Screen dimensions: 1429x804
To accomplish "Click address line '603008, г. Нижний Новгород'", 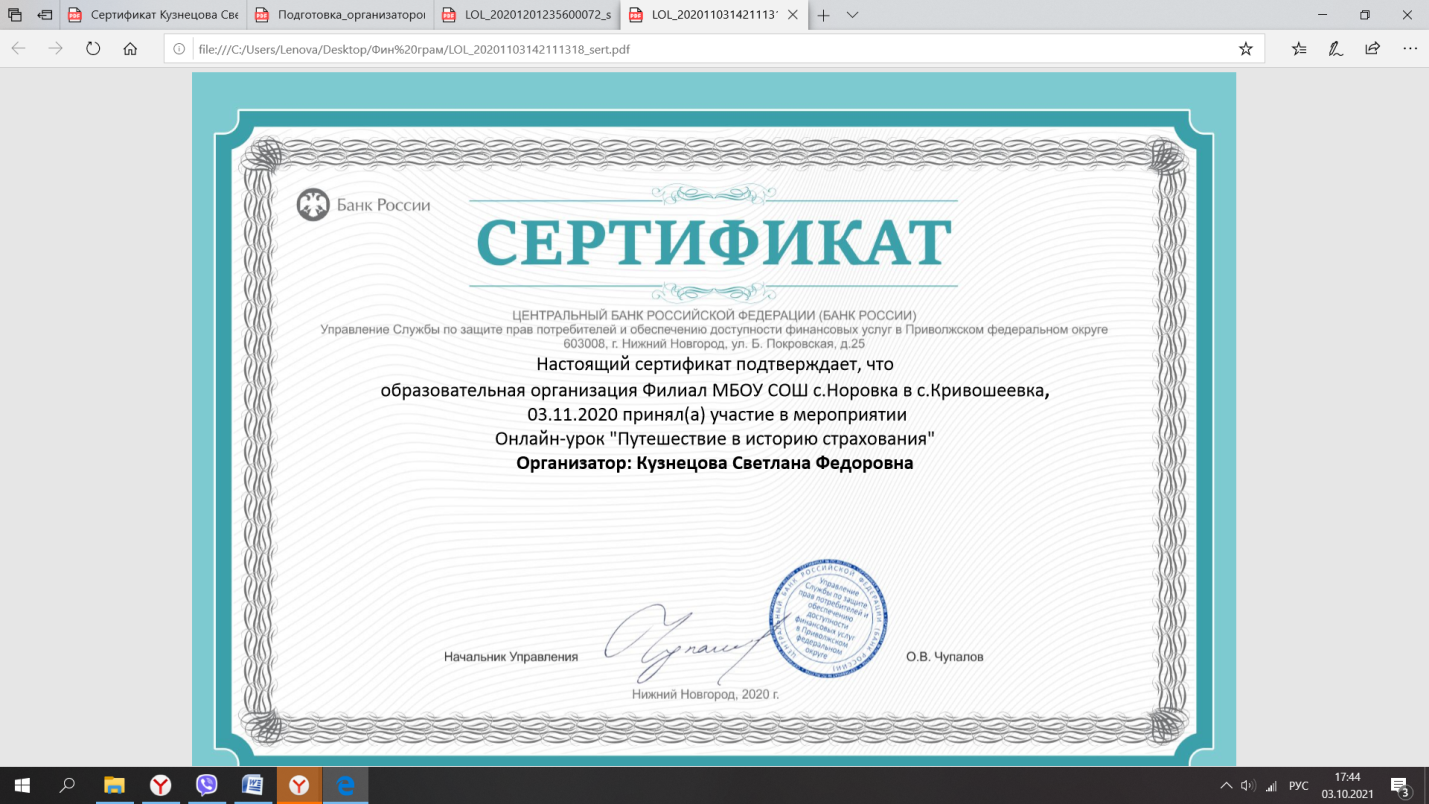I will [x=714, y=344].
